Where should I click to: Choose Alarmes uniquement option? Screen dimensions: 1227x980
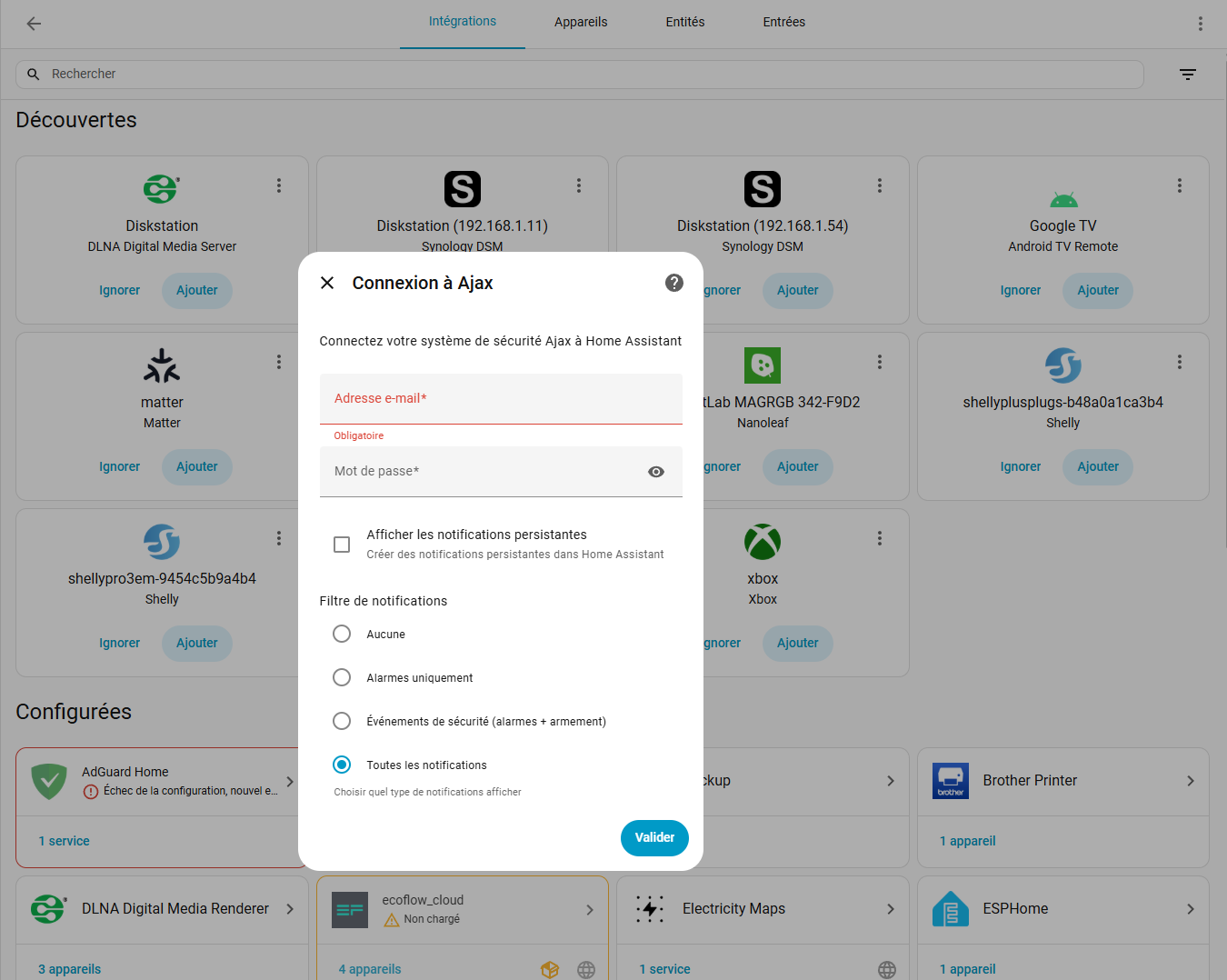coord(342,677)
